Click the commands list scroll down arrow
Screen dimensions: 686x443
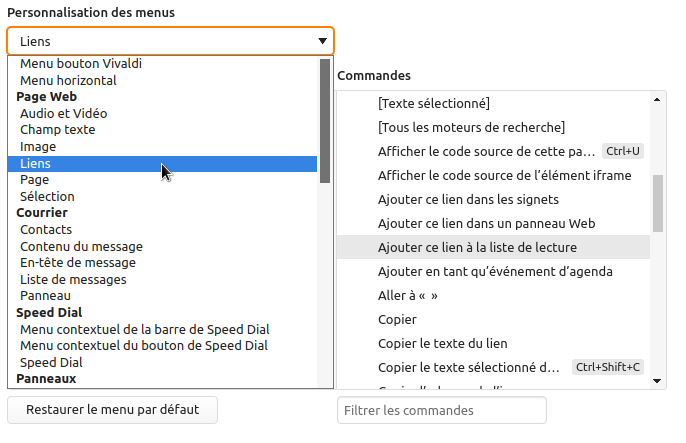[658, 381]
